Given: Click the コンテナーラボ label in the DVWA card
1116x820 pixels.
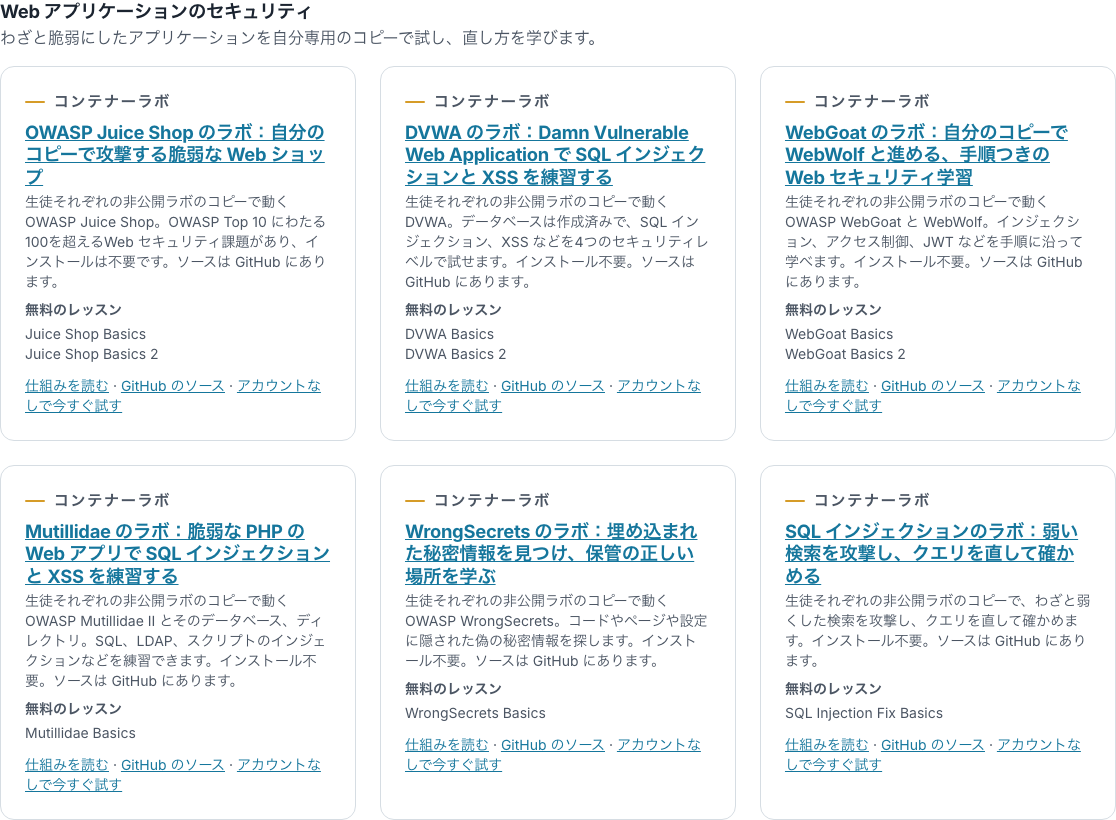Looking at the screenshot, I should pos(492,101).
